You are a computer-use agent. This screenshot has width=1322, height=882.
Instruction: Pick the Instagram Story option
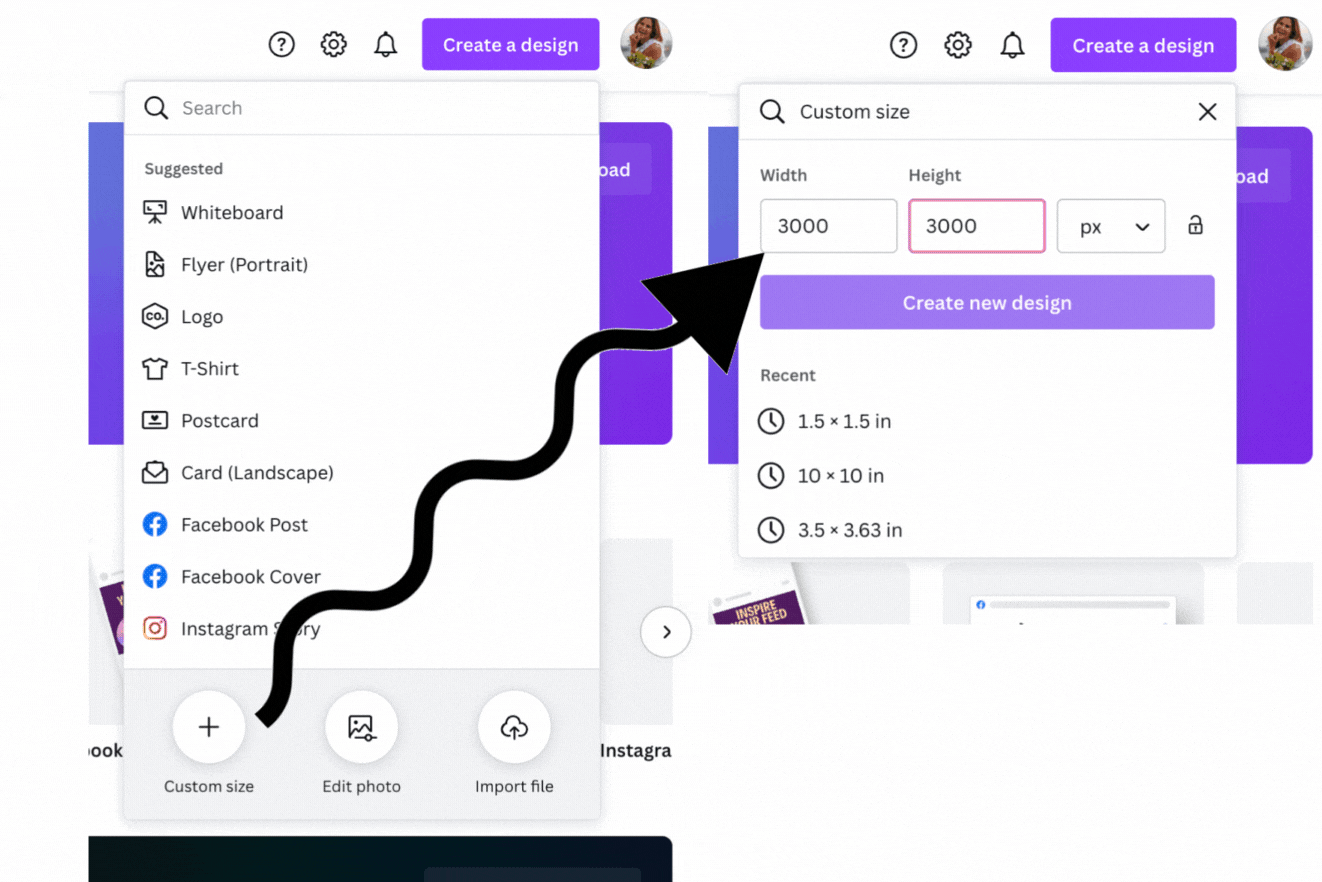[x=231, y=628]
